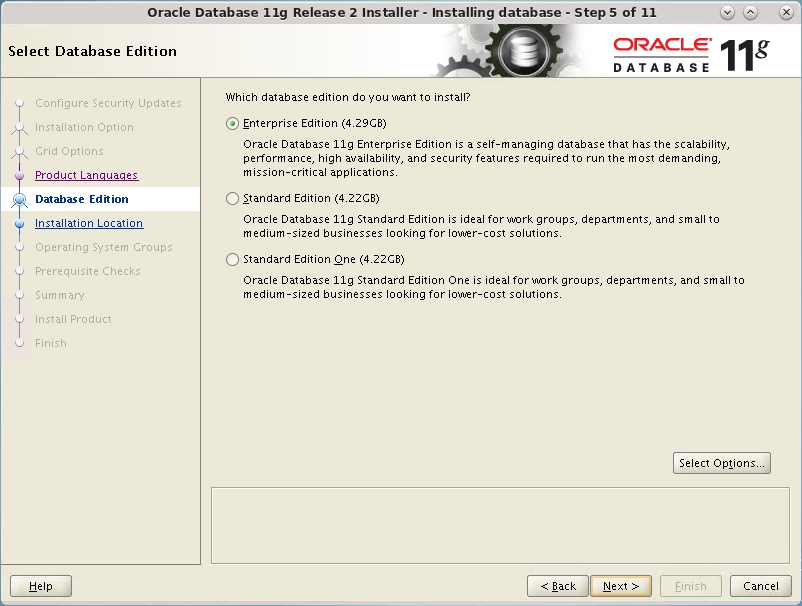Click the Configure Security Updates step
The height and width of the screenshot is (606, 802).
[x=108, y=103]
